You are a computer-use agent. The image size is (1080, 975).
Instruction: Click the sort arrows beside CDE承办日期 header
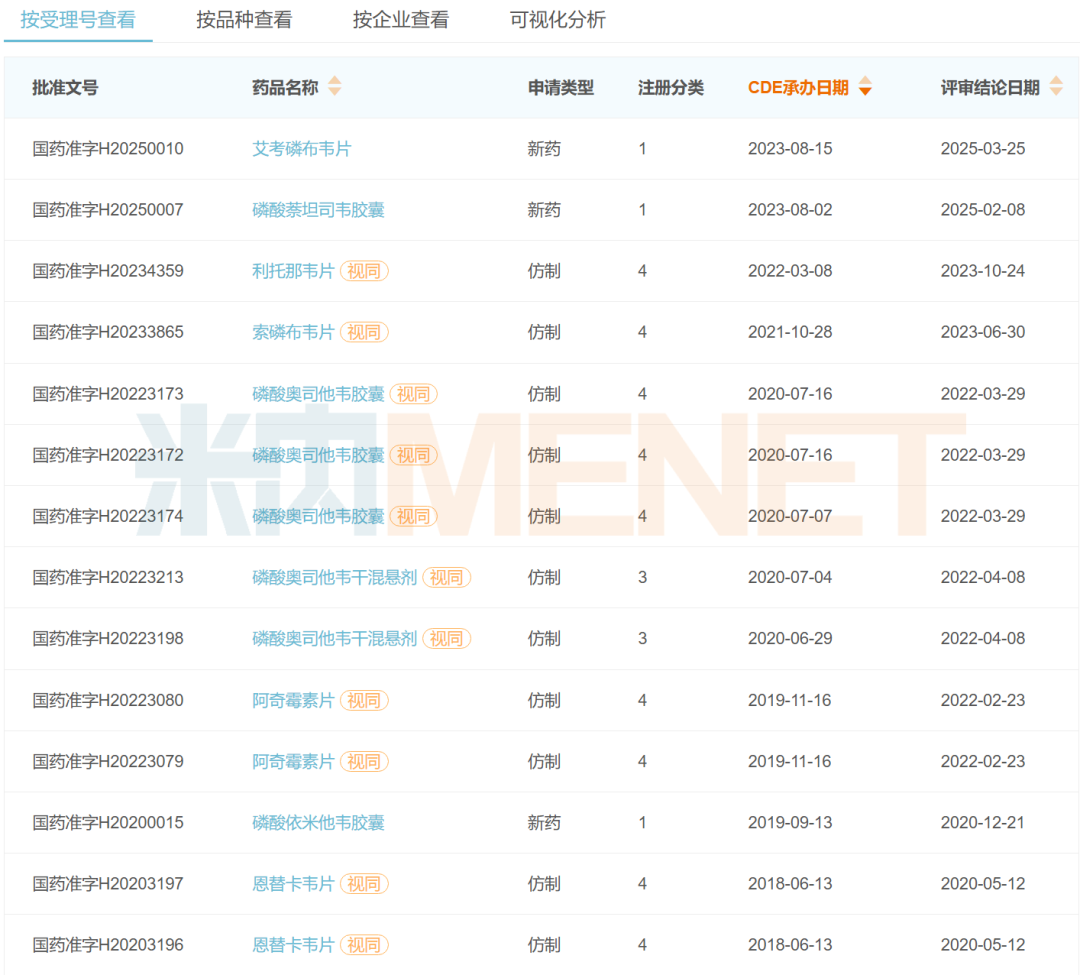pyautogui.click(x=865, y=87)
